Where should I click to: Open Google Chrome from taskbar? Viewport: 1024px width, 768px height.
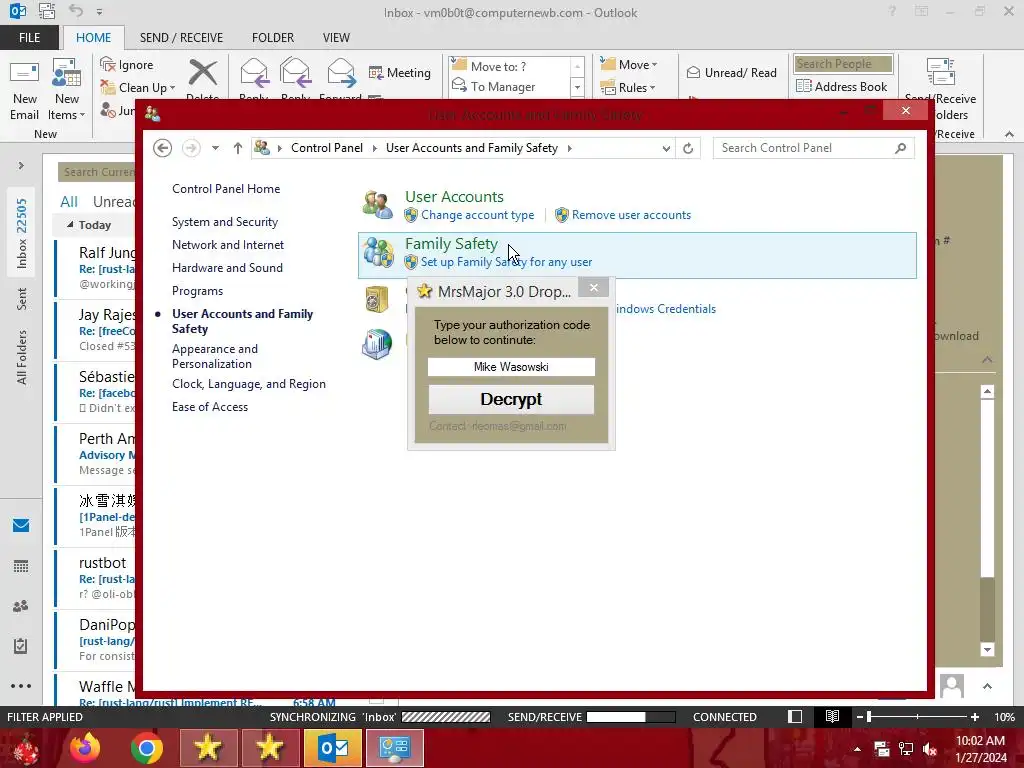coord(146,748)
